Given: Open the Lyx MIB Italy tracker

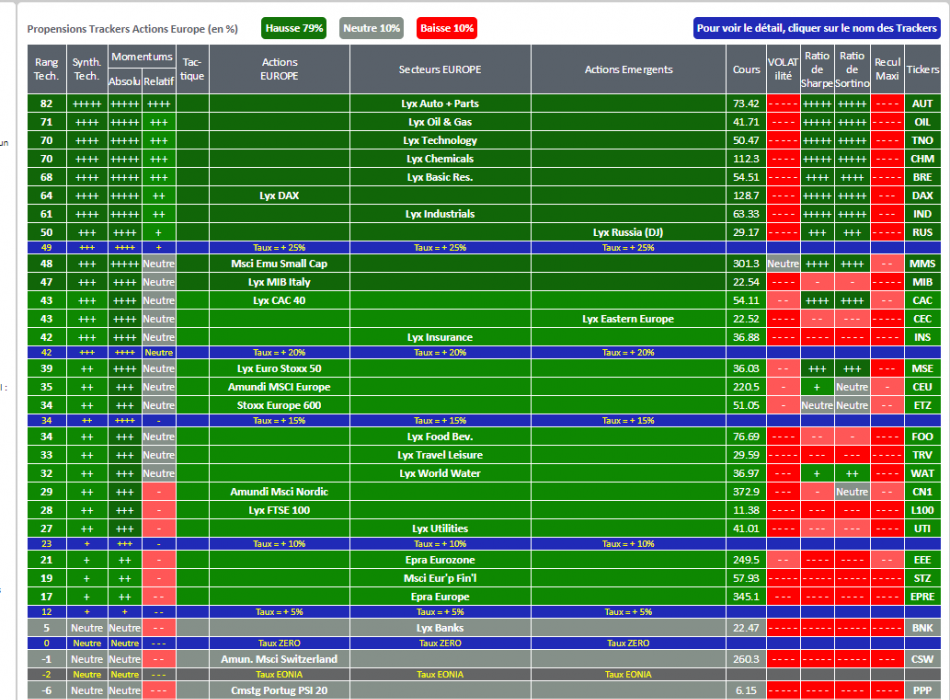Looking at the screenshot, I should click(x=279, y=282).
